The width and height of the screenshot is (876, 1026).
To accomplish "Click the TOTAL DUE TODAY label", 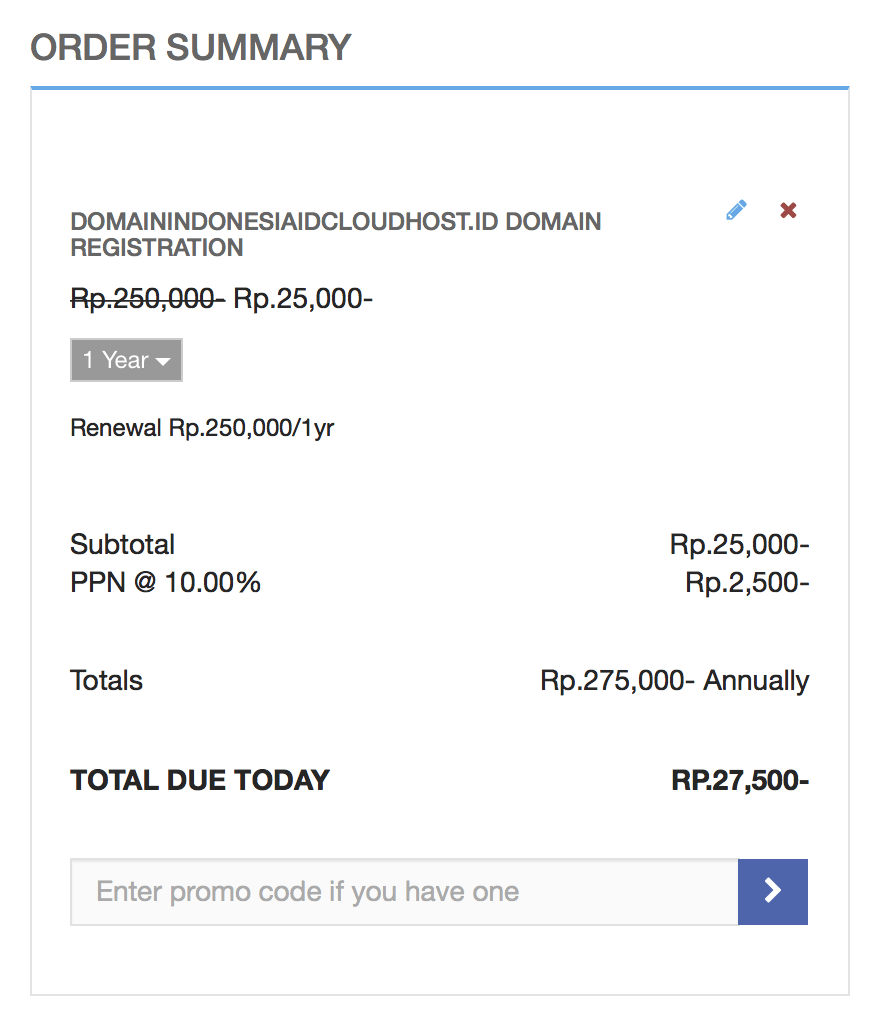I will (x=200, y=781).
